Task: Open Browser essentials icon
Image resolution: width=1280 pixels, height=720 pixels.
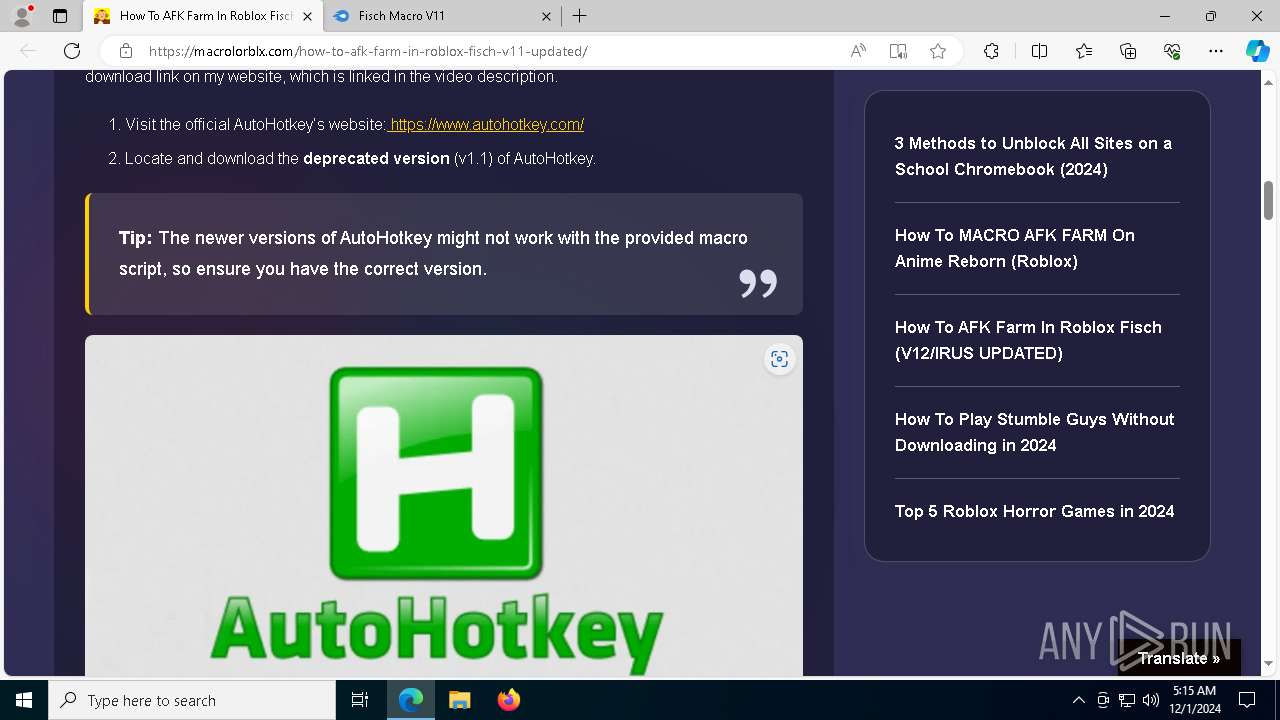Action: tap(1172, 51)
